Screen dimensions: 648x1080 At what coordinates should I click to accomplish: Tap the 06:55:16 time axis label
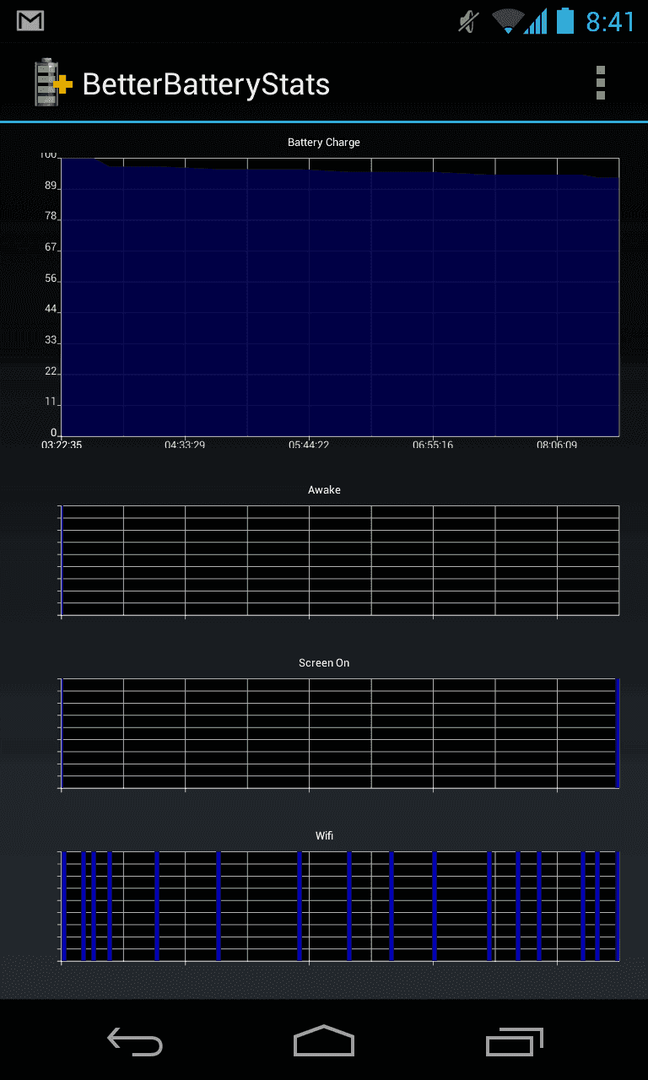[432, 445]
